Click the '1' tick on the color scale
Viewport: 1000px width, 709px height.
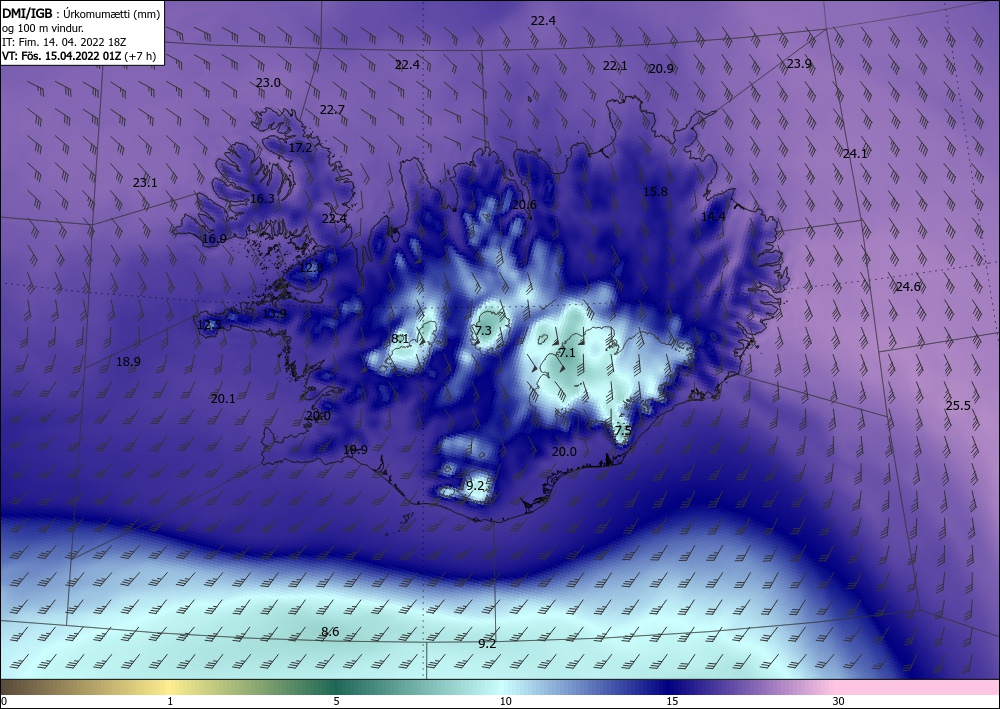coord(170,701)
